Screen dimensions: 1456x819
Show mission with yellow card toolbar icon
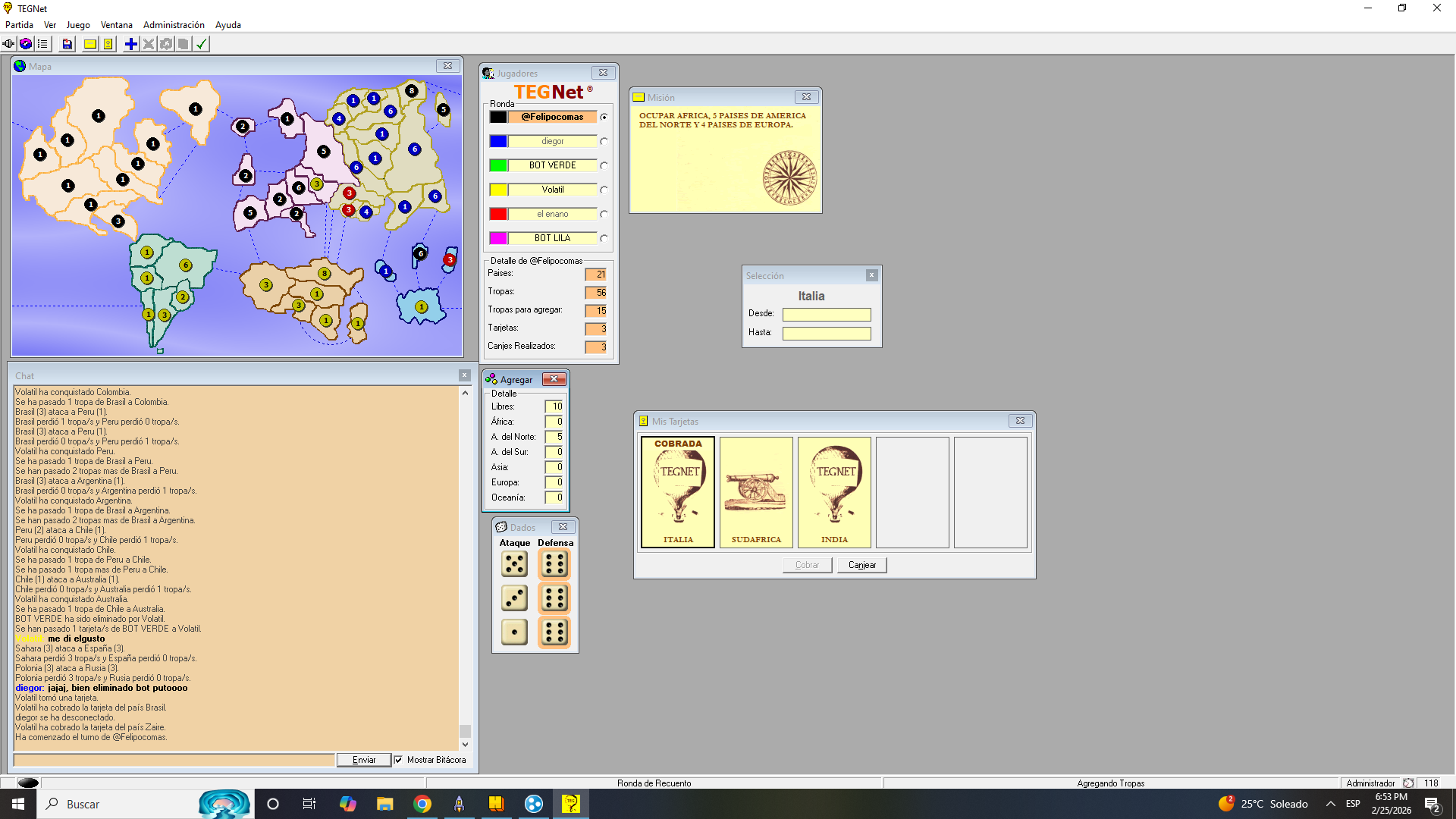tap(90, 44)
